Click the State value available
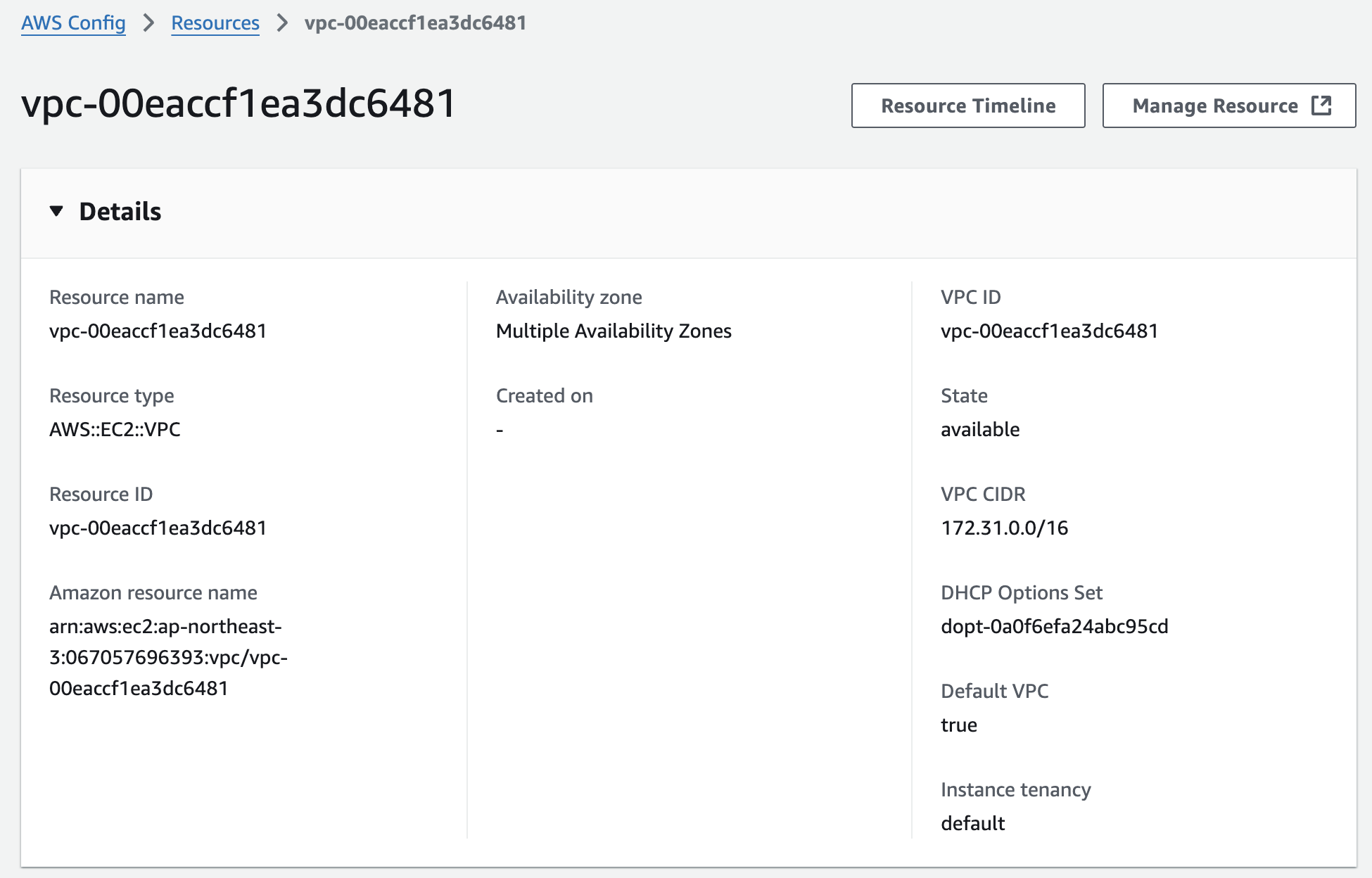 tap(980, 429)
